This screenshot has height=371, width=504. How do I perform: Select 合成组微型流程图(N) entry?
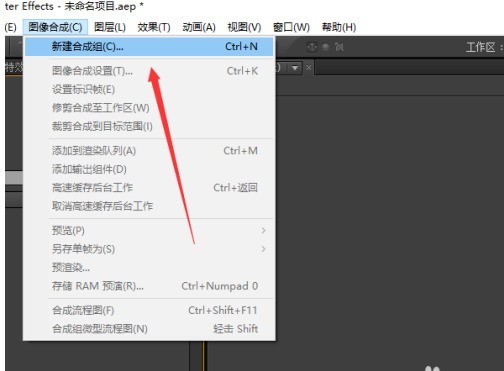149,329
